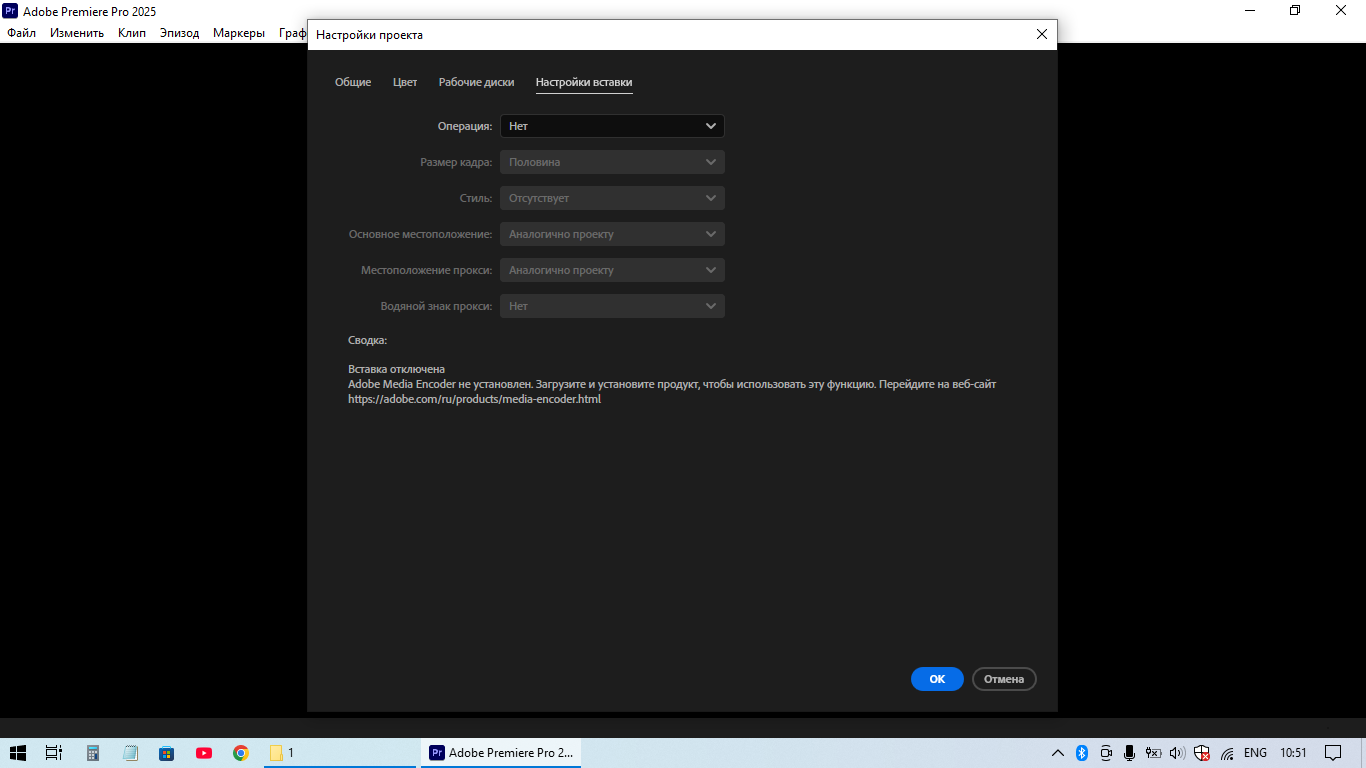Image resolution: width=1366 pixels, height=768 pixels.
Task: Switch the ENG input language indicator
Action: [x=1255, y=753]
